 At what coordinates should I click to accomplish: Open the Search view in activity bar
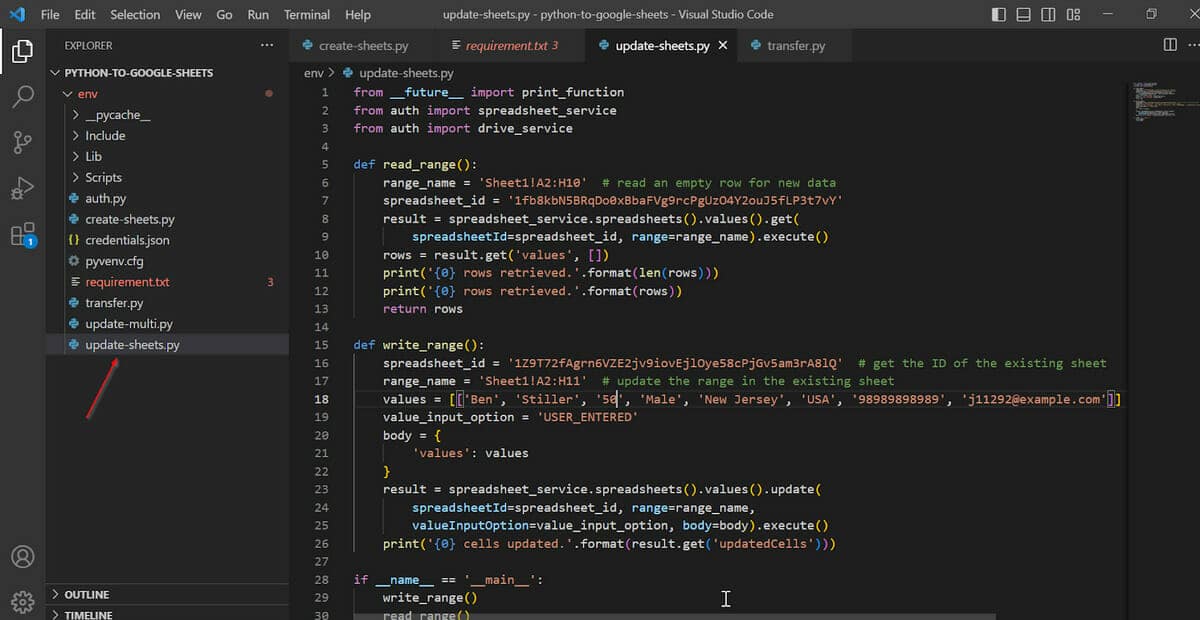(x=22, y=97)
